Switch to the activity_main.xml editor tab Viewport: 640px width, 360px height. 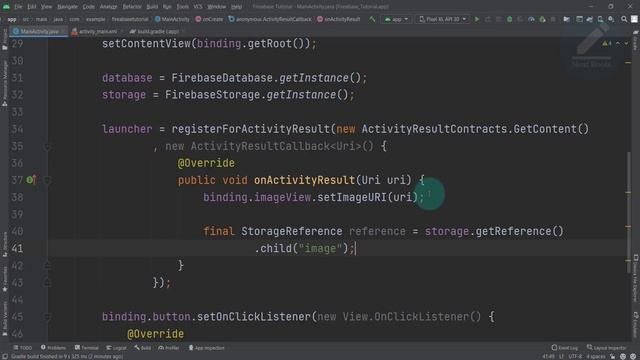(97, 31)
